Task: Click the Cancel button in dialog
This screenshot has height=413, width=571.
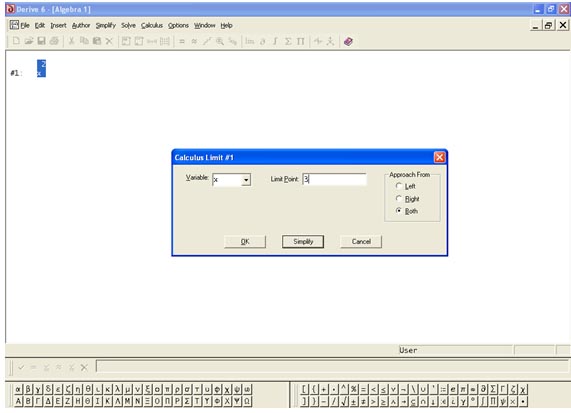Action: coord(361,241)
